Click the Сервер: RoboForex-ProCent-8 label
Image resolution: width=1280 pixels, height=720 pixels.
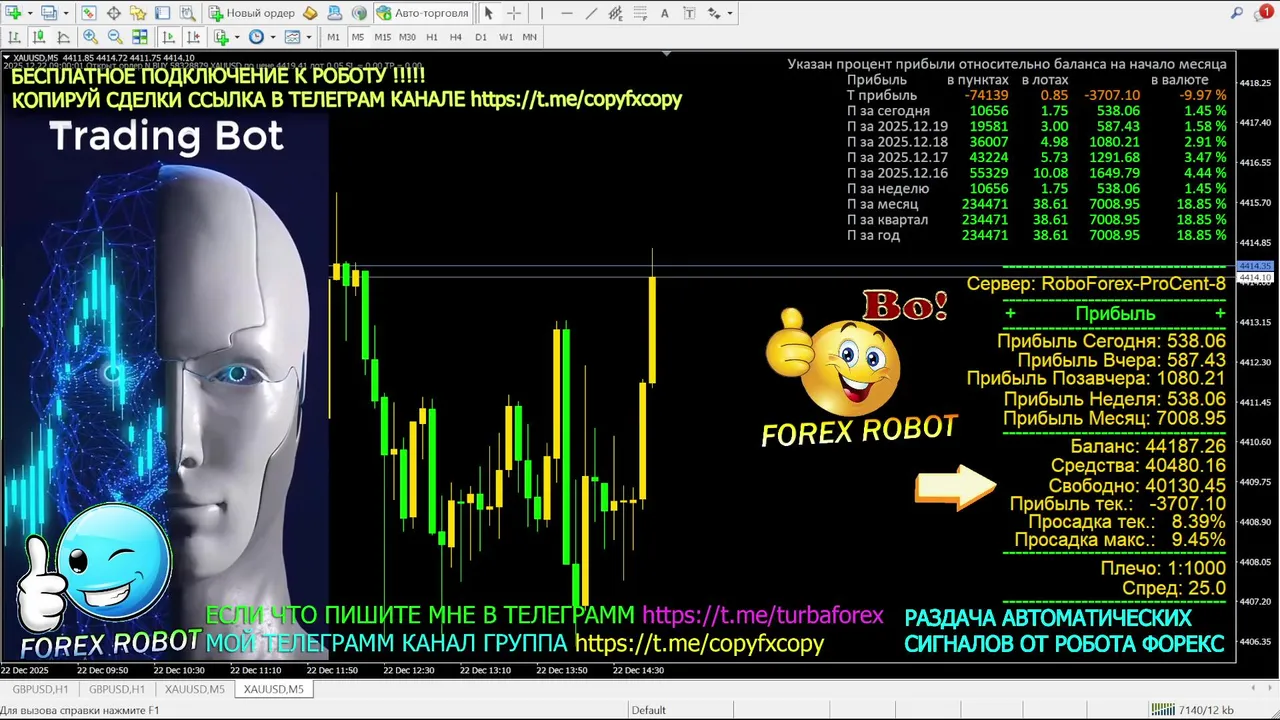pos(1096,284)
